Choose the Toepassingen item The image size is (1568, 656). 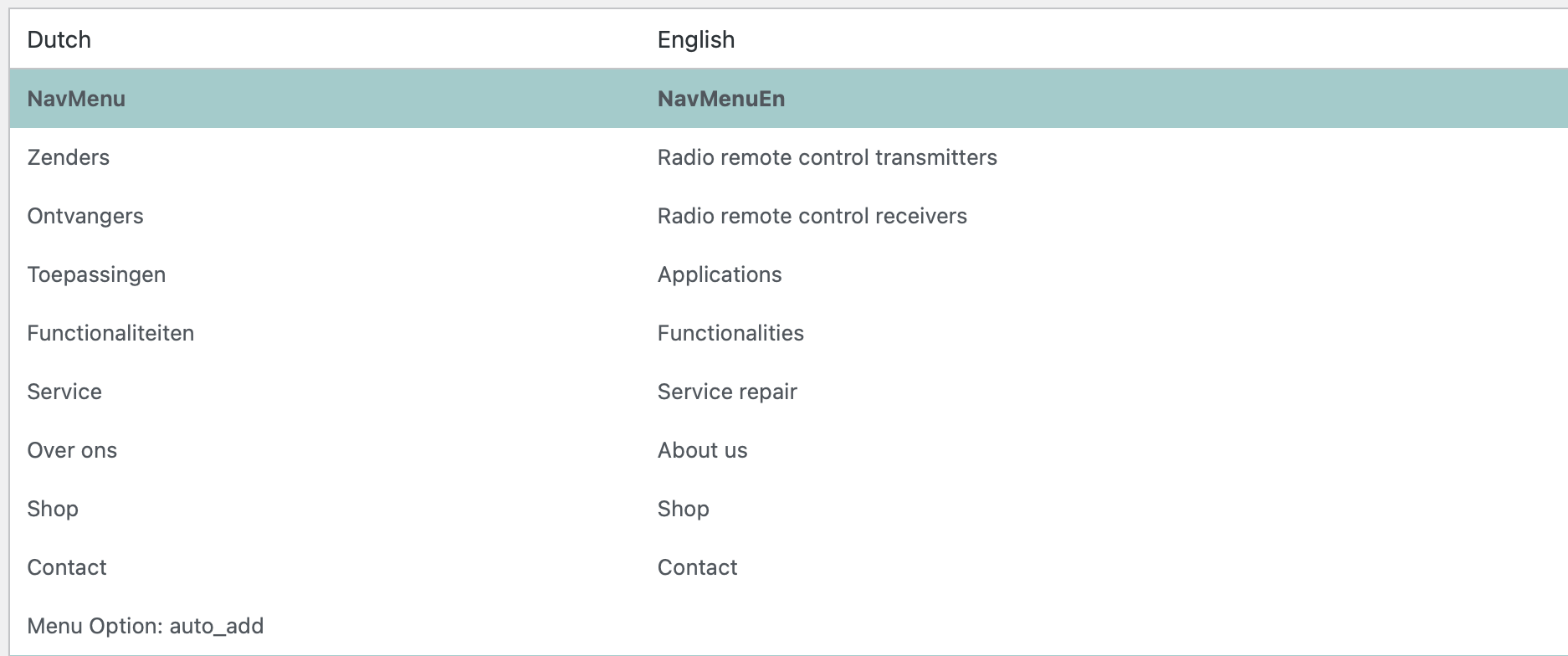coord(96,274)
